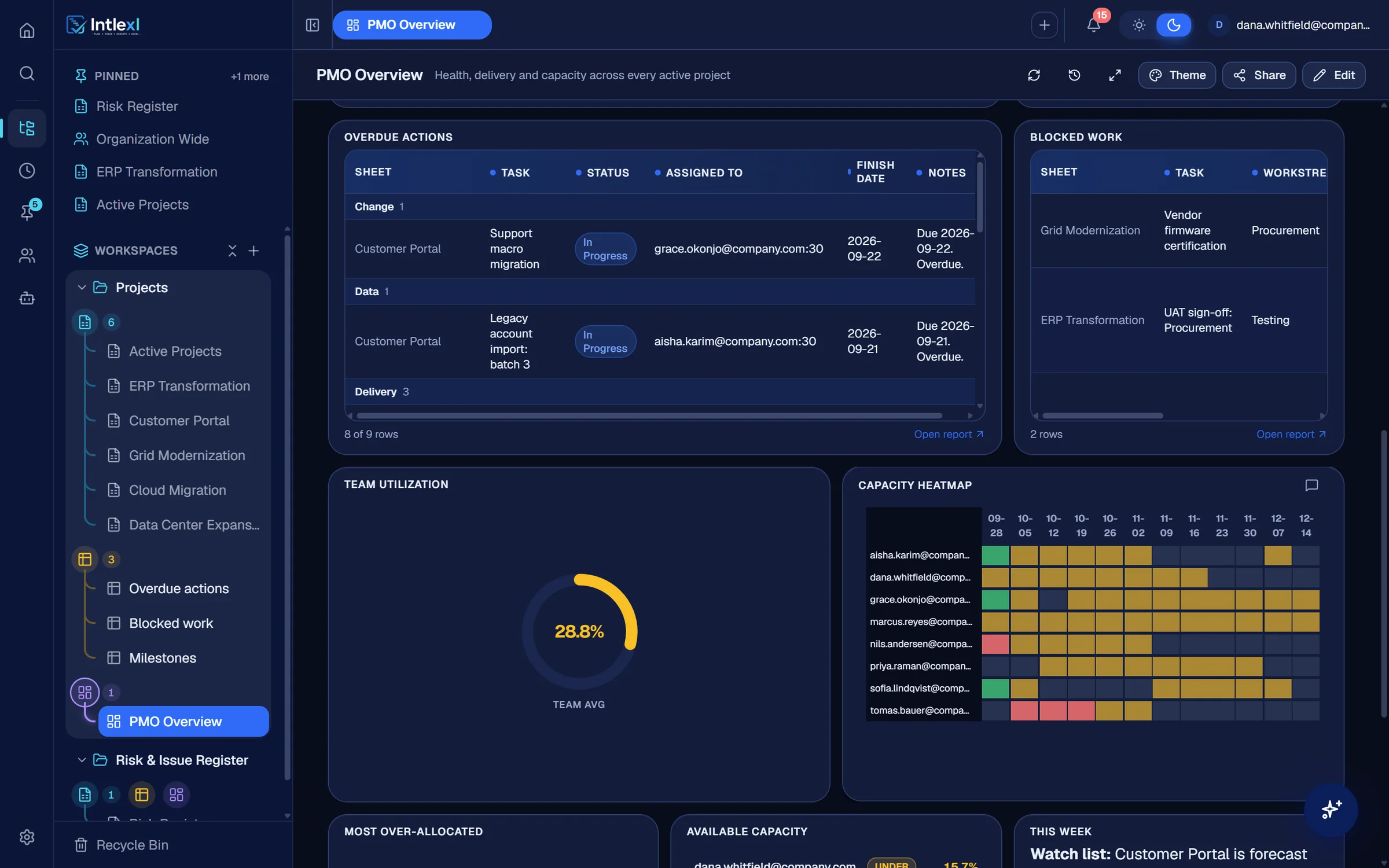Open Risk Register pinned item
This screenshot has height=868, width=1389.
[137, 106]
